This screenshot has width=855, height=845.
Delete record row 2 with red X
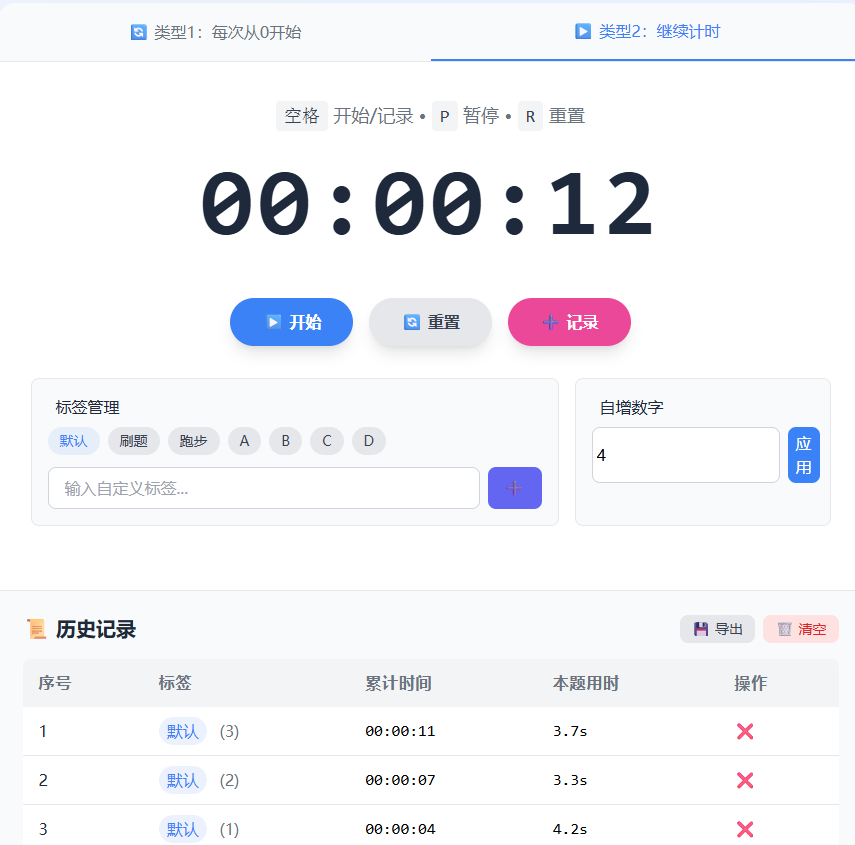click(x=745, y=780)
